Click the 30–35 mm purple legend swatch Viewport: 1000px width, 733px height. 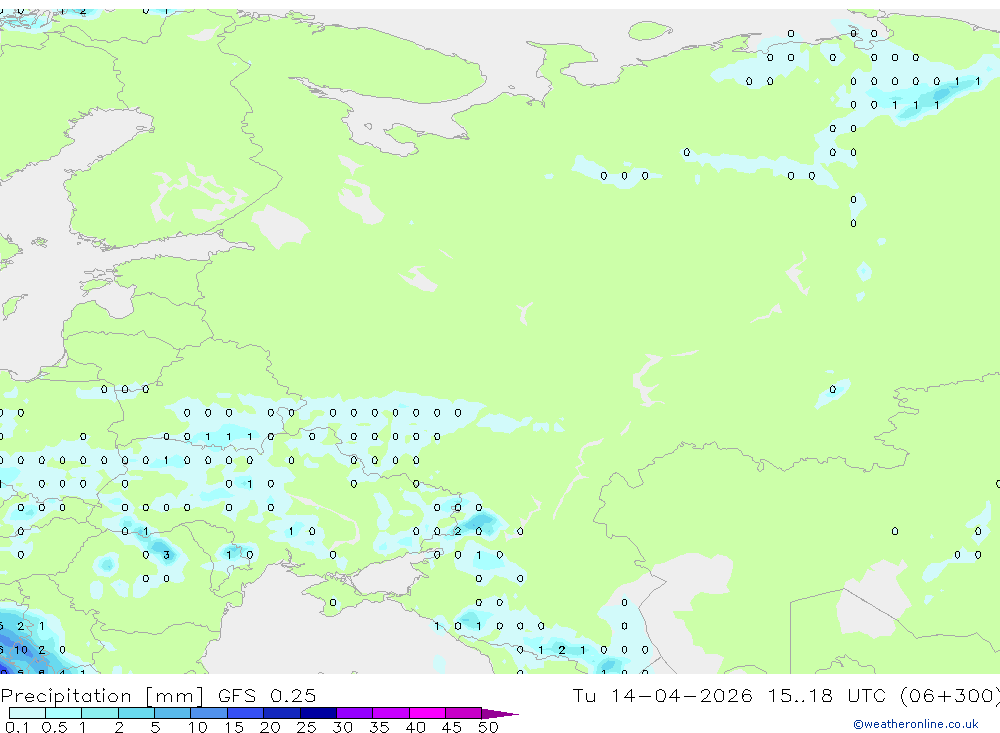coord(354,713)
